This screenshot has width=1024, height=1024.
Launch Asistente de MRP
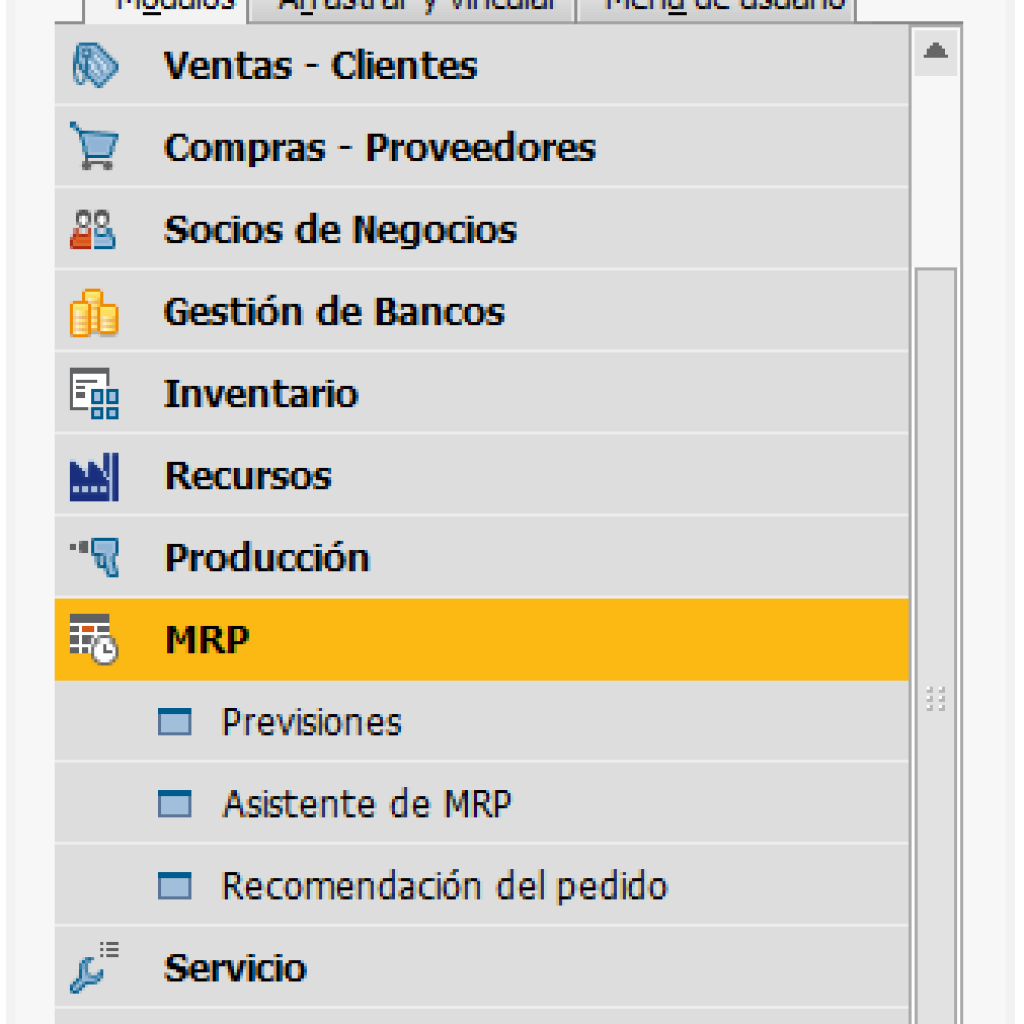click(x=482, y=803)
